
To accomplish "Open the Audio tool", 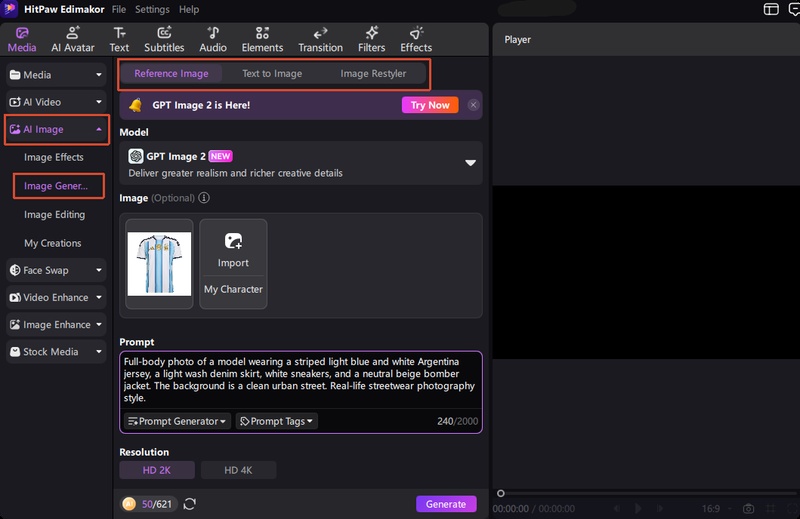I will pos(213,40).
